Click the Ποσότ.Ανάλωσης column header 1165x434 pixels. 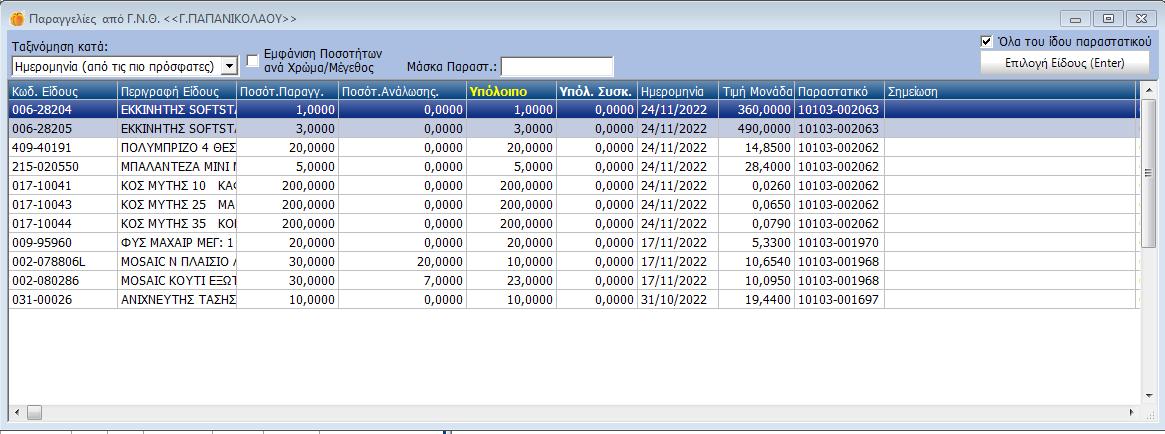pyautogui.click(x=402, y=91)
